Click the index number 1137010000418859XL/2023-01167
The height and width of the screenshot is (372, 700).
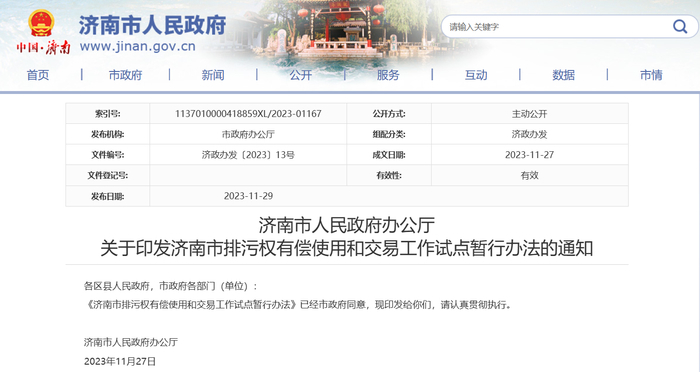248,114
